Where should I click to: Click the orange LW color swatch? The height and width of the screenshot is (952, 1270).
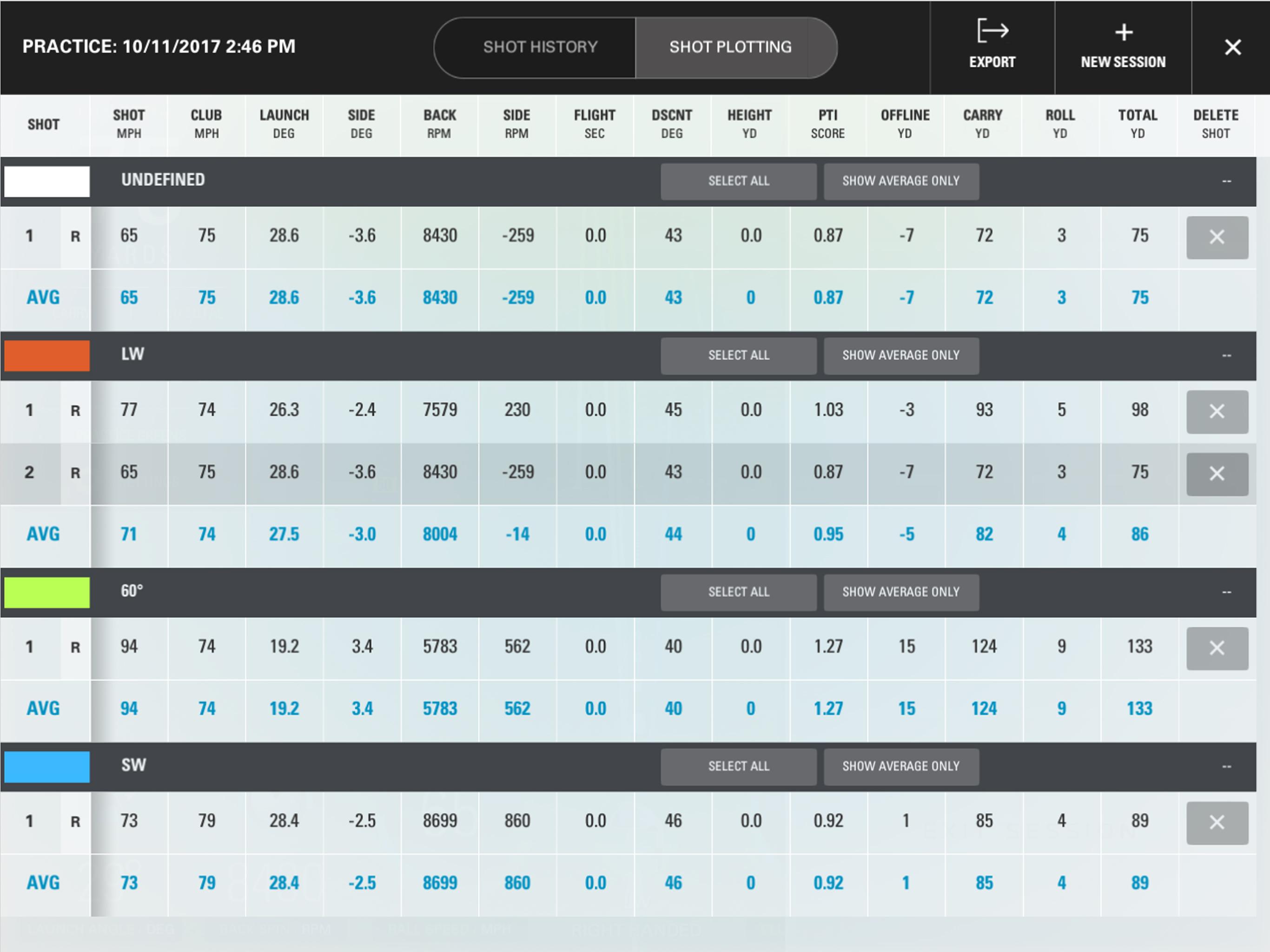[47, 356]
